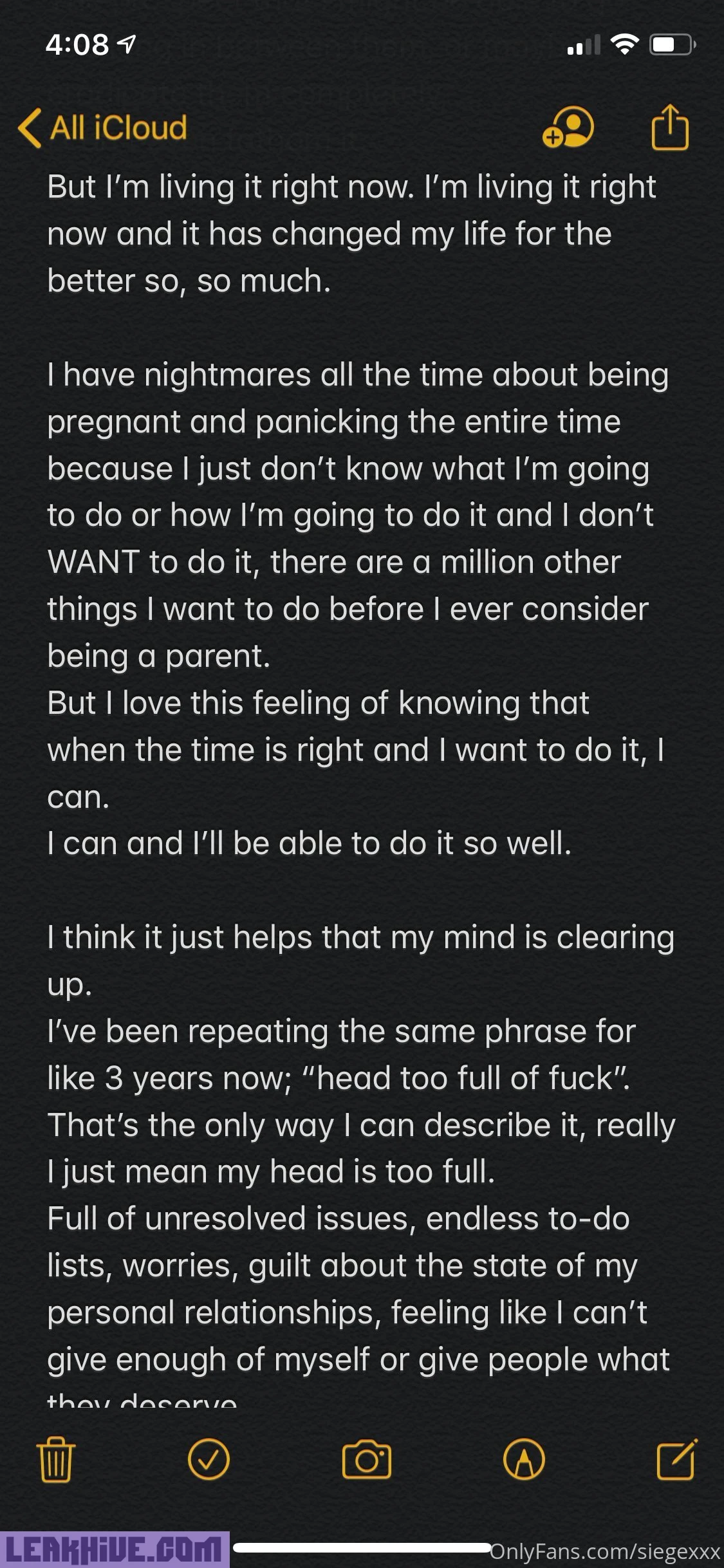Tap the iOS home indicator bar
This screenshot has width=724, height=1568.
click(x=362, y=1547)
